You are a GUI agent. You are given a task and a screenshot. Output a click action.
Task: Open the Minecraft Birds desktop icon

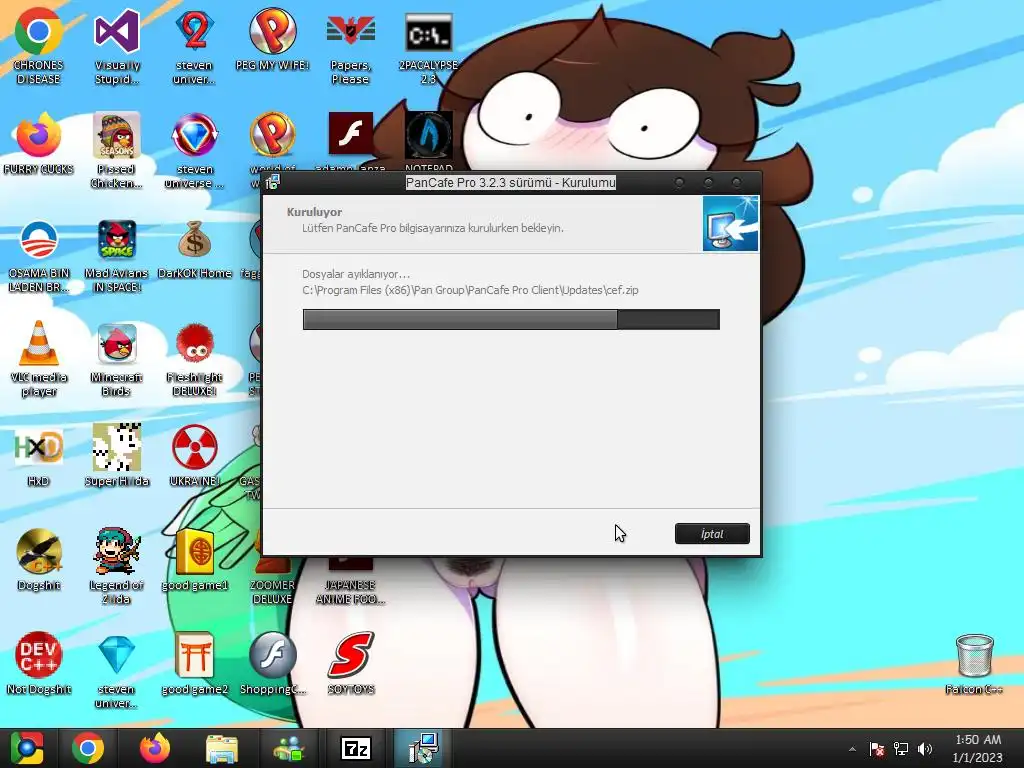point(116,343)
